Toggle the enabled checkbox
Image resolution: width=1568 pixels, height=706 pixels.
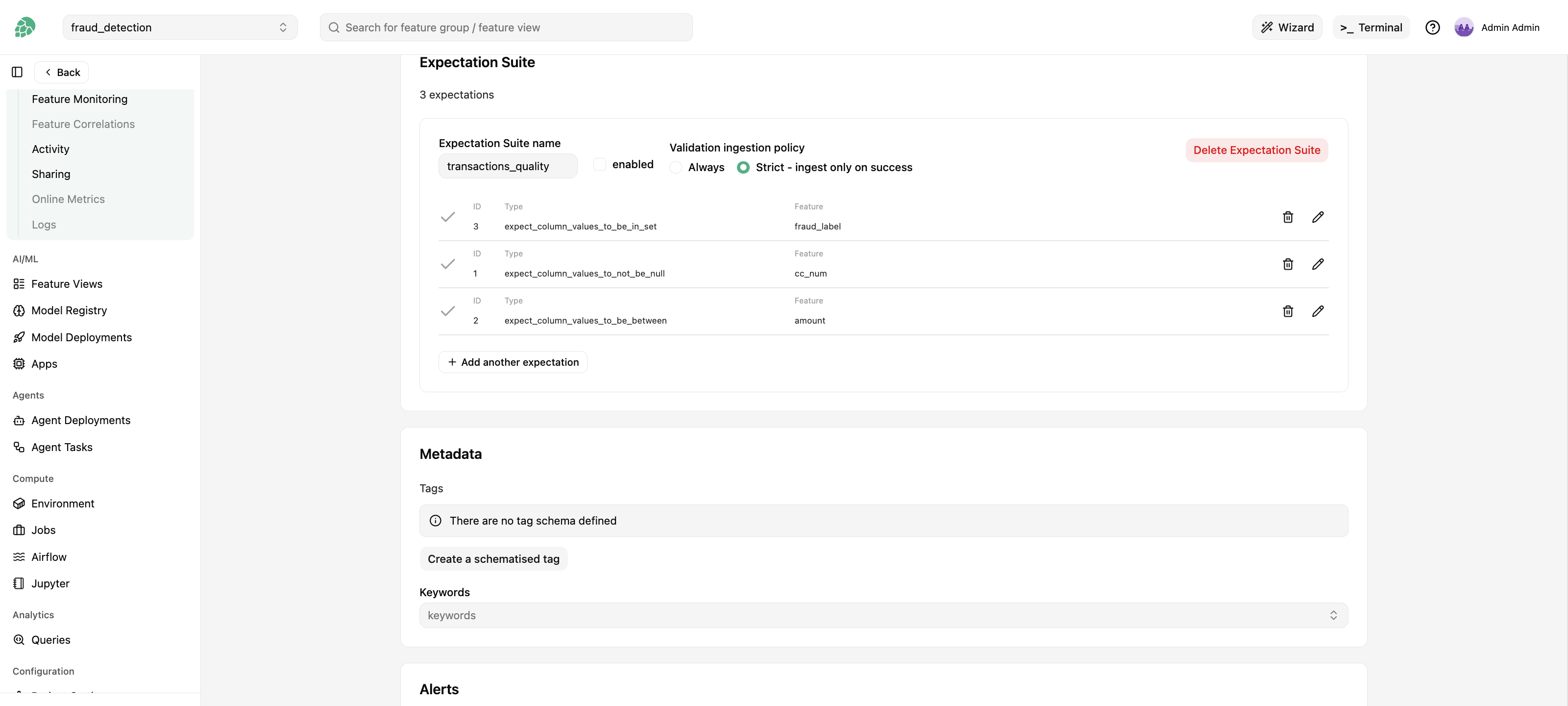[x=600, y=164]
